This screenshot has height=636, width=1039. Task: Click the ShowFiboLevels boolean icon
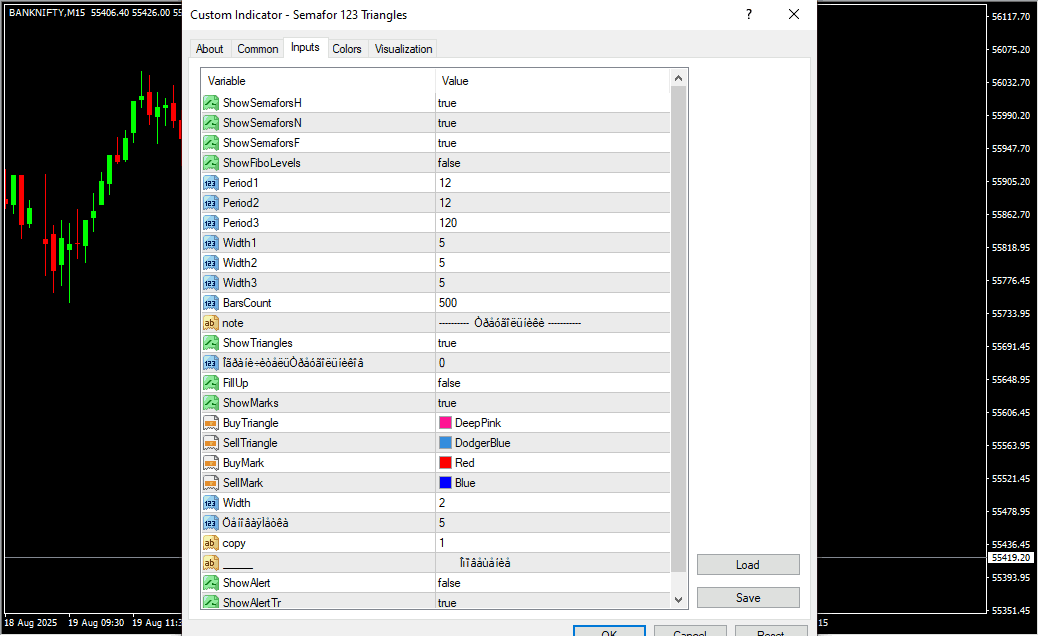pyautogui.click(x=211, y=163)
